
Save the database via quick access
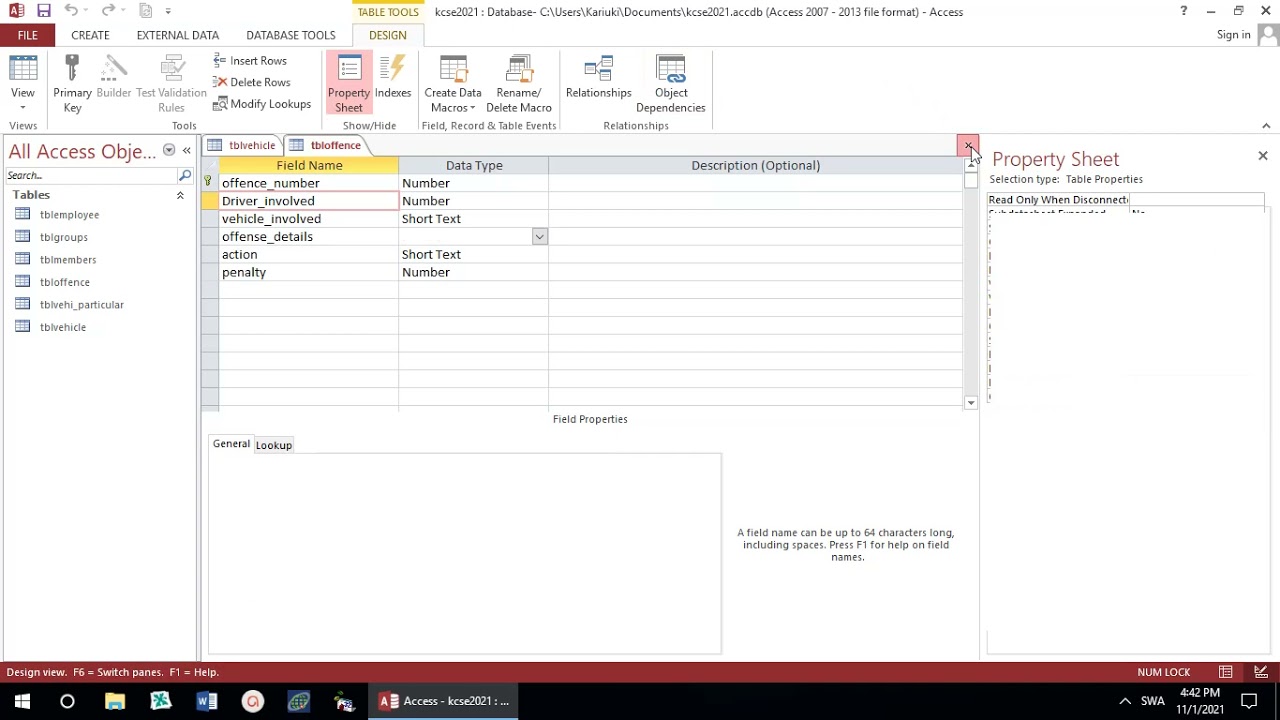(44, 11)
